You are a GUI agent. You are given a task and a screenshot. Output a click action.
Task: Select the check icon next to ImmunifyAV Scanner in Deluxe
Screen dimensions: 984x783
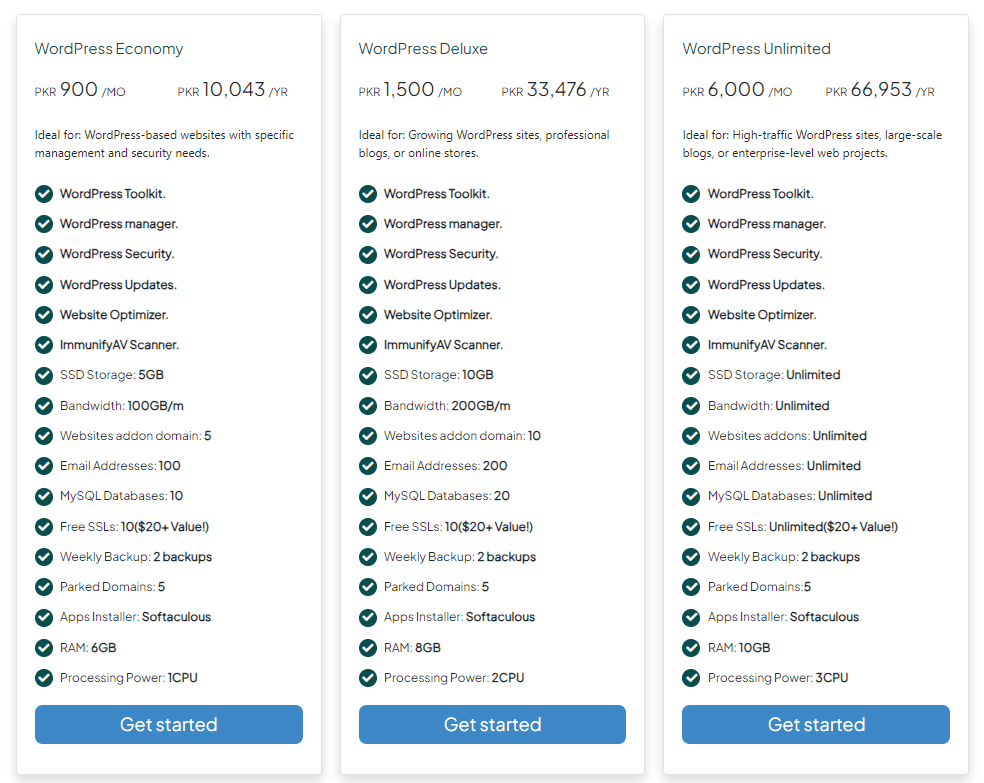point(368,345)
